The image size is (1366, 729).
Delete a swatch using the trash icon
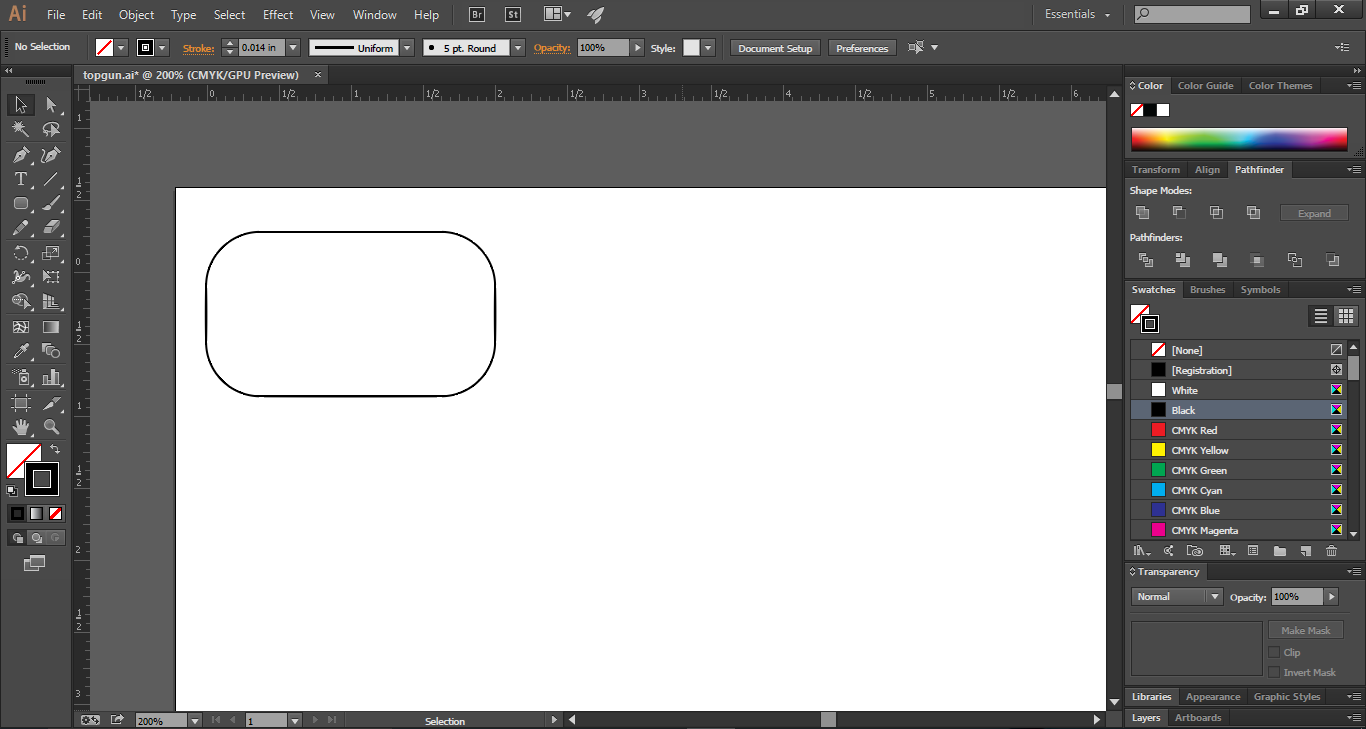tap(1331, 550)
